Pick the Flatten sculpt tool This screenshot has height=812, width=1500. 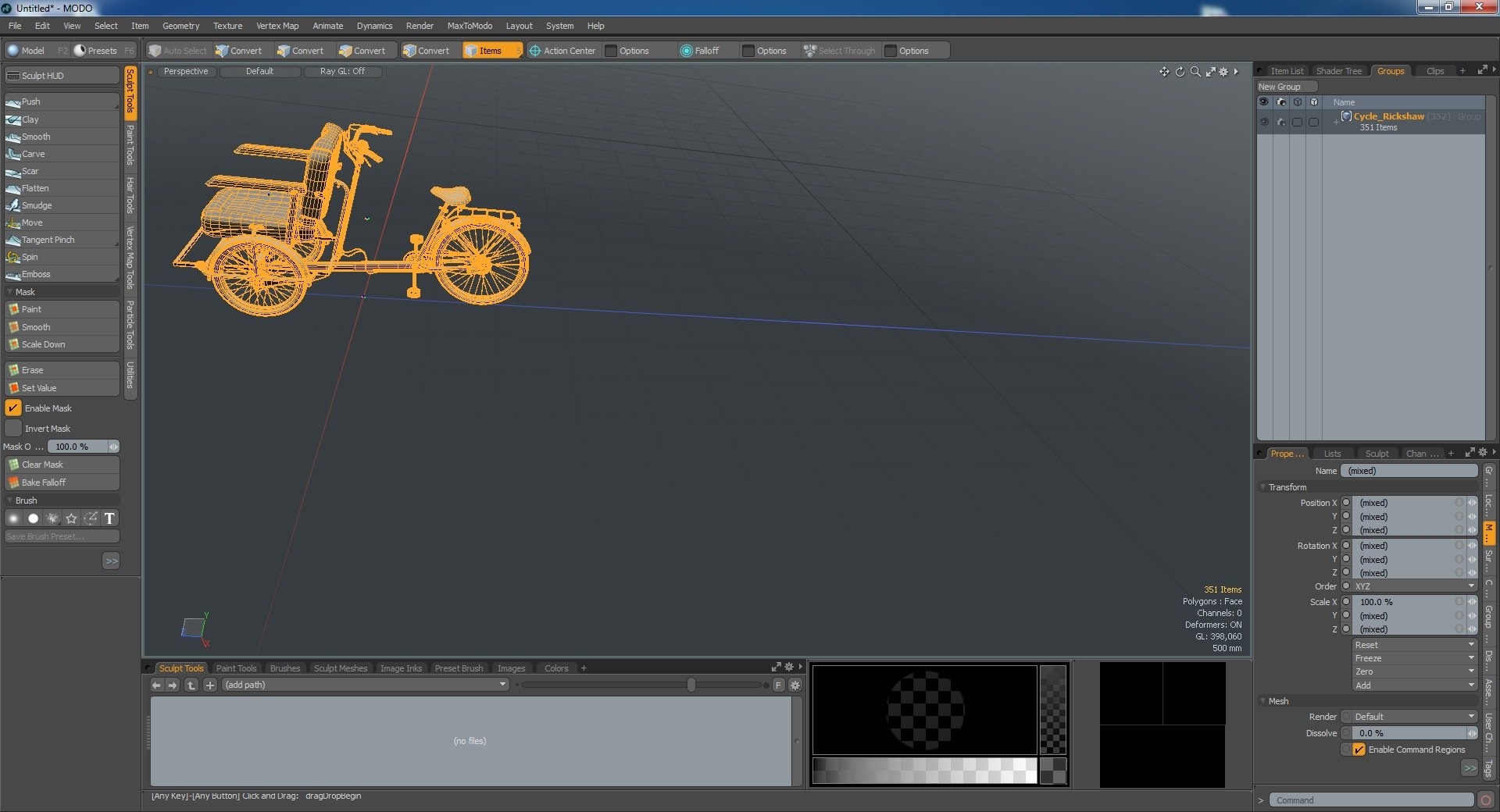[x=62, y=188]
